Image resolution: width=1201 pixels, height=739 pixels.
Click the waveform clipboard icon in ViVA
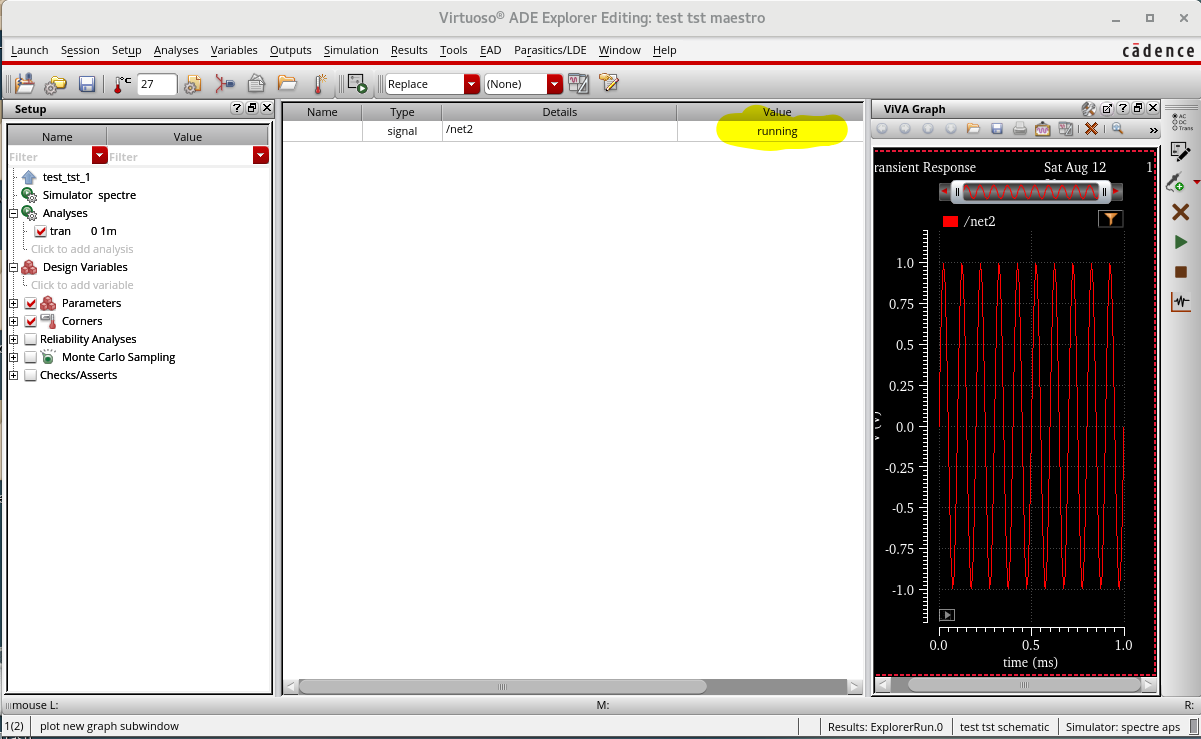coord(1042,128)
